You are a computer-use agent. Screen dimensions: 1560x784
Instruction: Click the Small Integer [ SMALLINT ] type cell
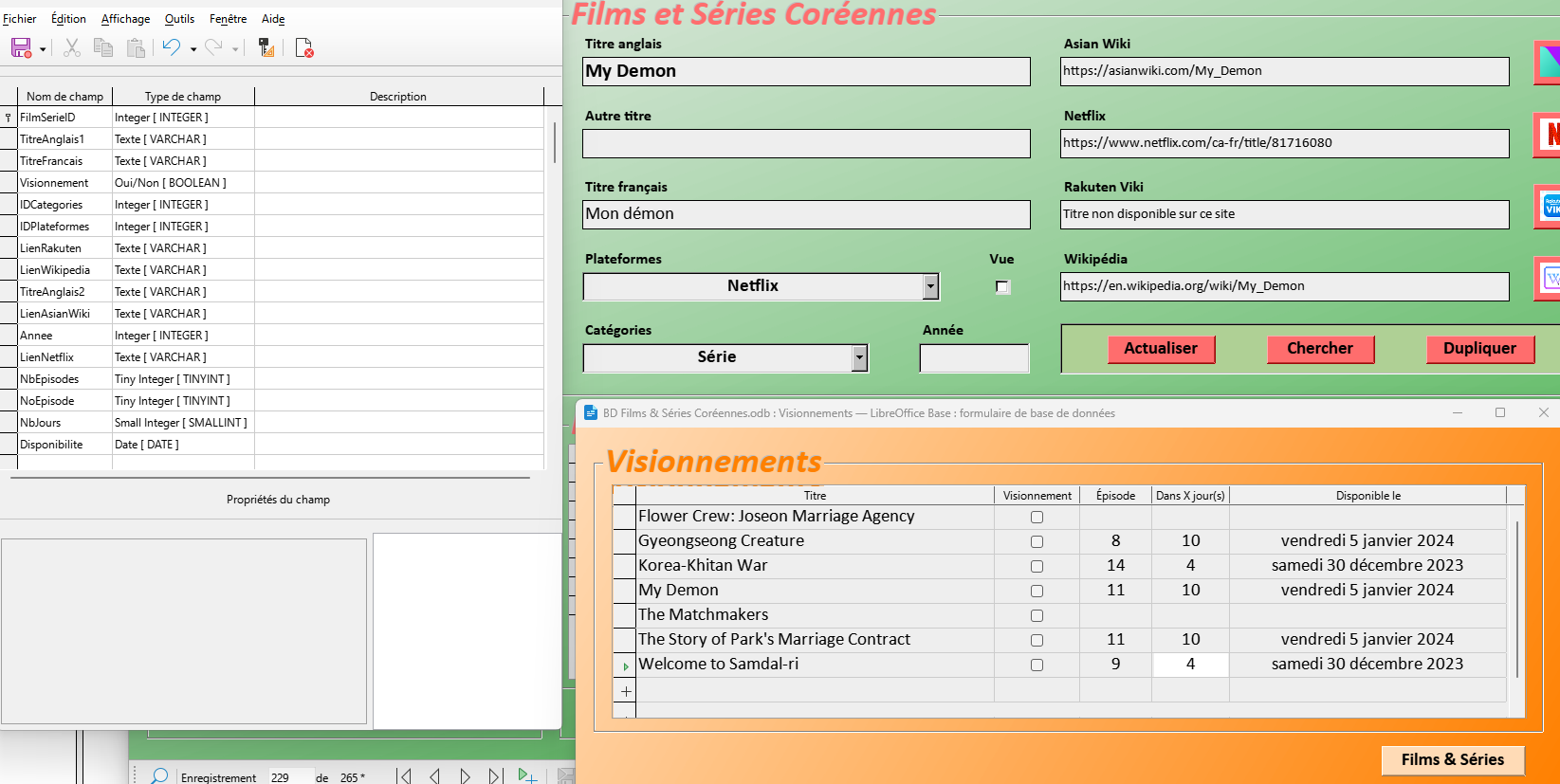[183, 423]
